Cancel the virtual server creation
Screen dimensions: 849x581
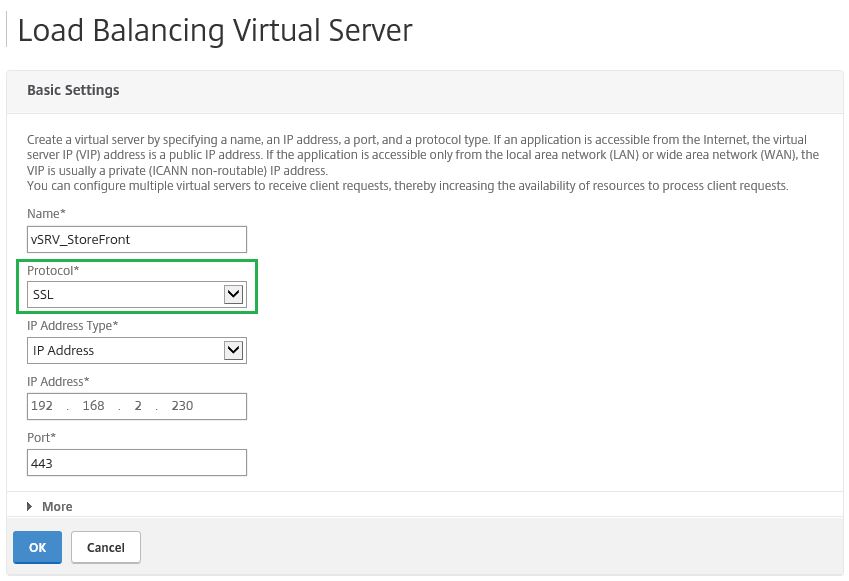click(105, 547)
